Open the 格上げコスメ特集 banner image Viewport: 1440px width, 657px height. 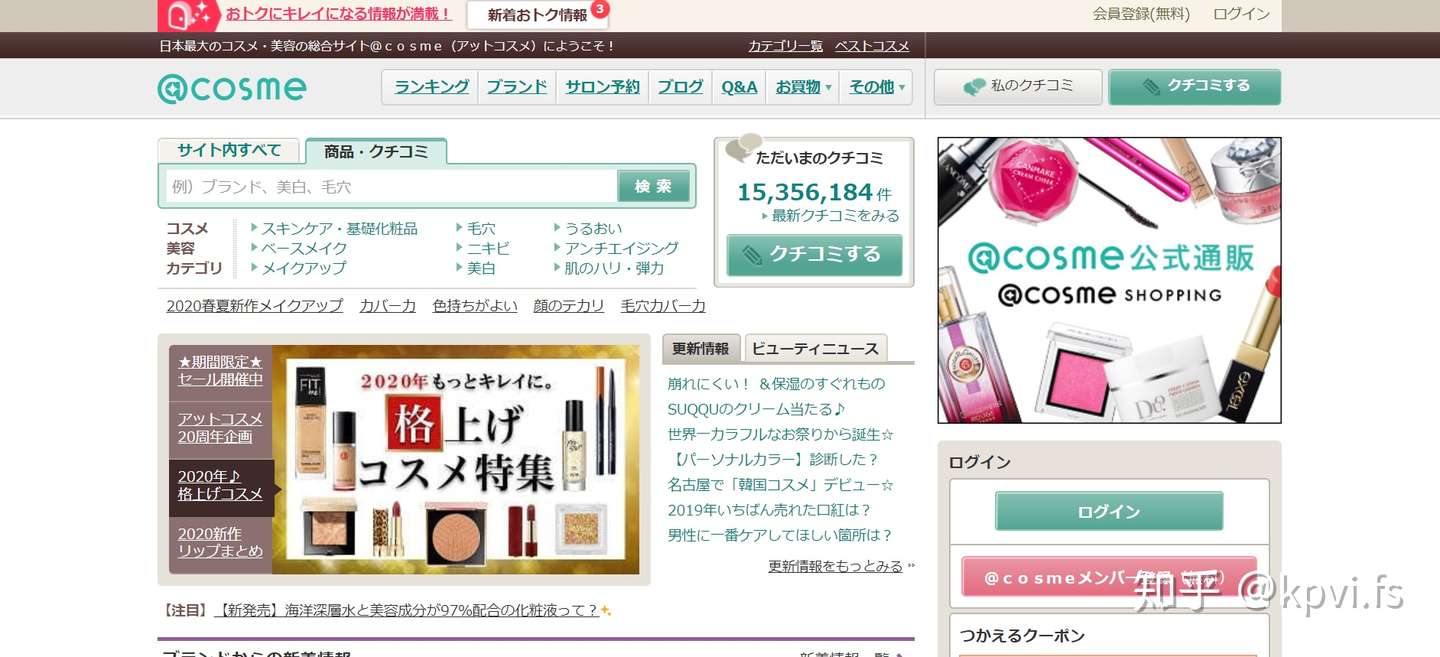[x=456, y=460]
